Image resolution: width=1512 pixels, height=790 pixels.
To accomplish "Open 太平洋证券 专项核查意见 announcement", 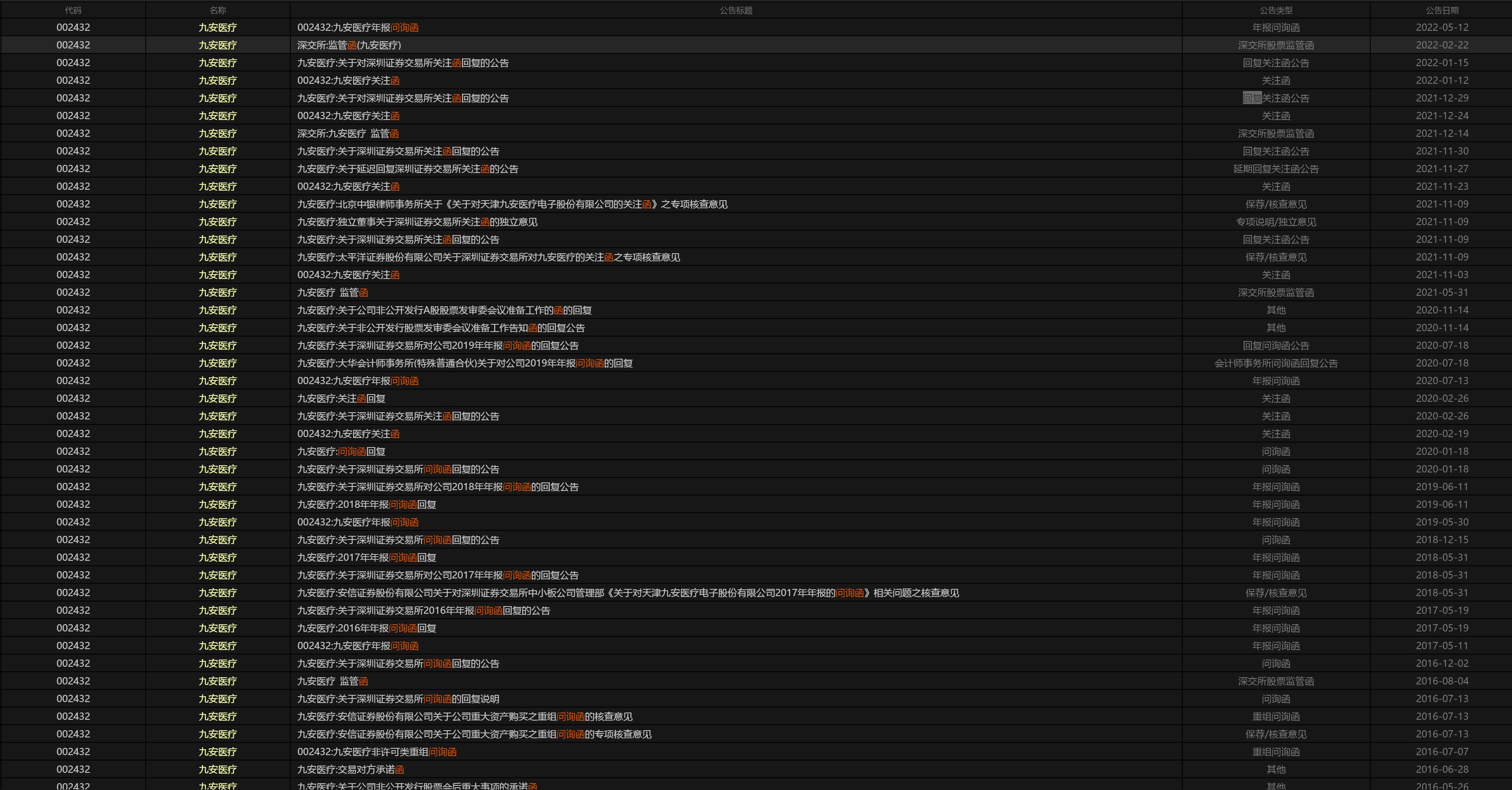I will click(488, 257).
